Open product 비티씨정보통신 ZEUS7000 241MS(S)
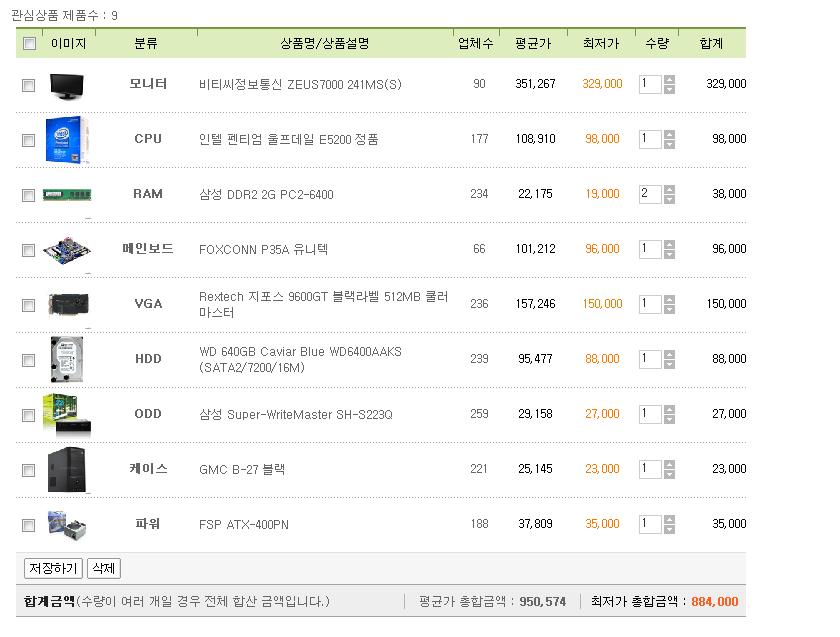The width and height of the screenshot is (840, 637). pyautogui.click(x=300, y=85)
